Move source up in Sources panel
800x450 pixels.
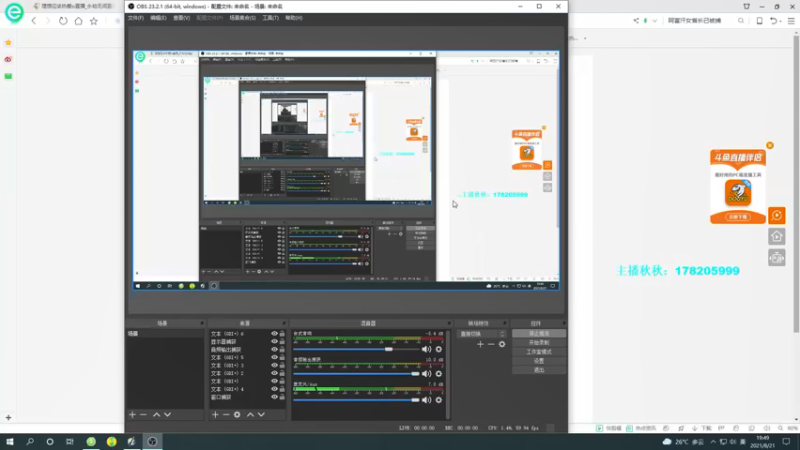(251, 415)
